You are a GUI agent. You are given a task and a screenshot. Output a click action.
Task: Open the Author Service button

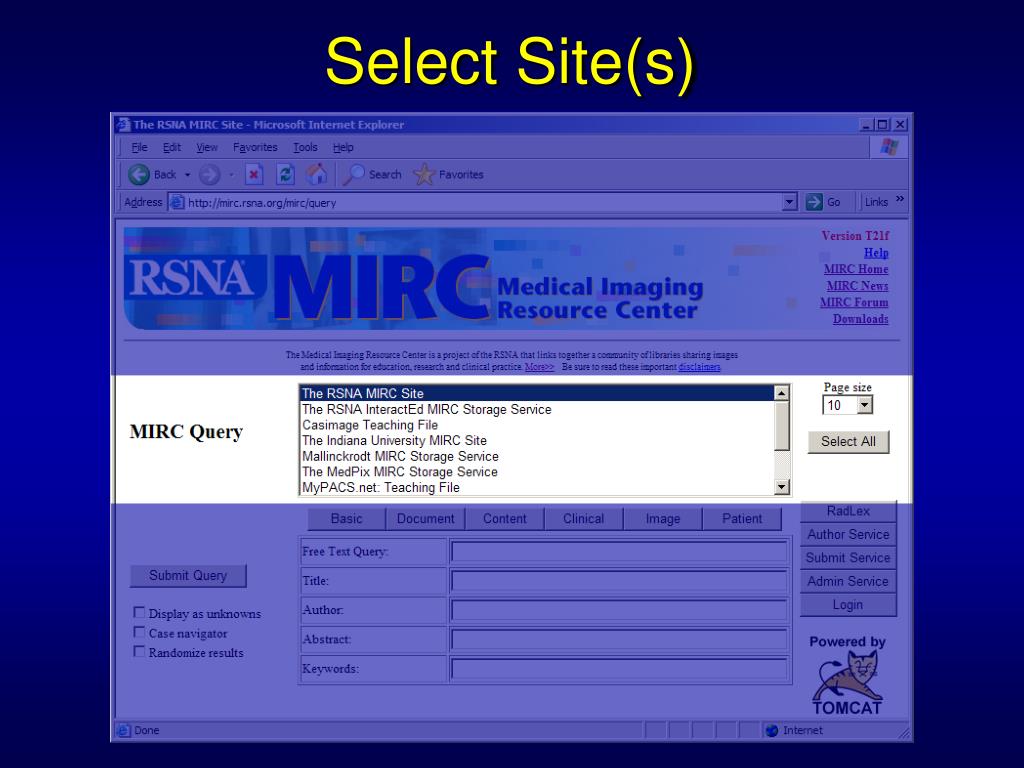(x=848, y=534)
